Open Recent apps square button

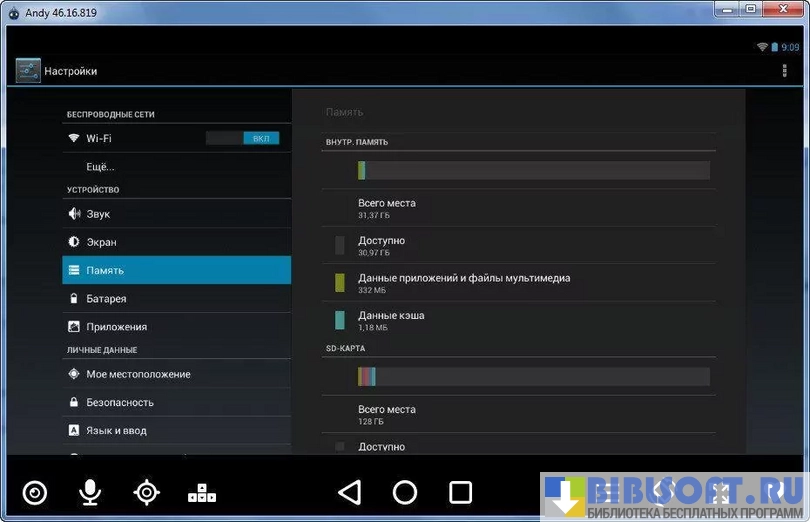(460, 492)
